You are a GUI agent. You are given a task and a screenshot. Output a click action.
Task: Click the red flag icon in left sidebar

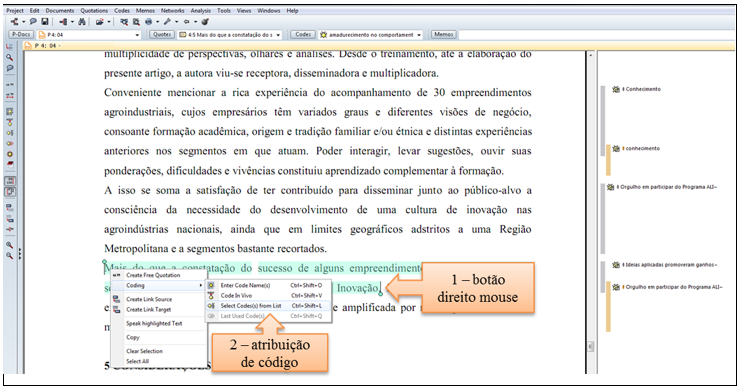tap(9, 164)
